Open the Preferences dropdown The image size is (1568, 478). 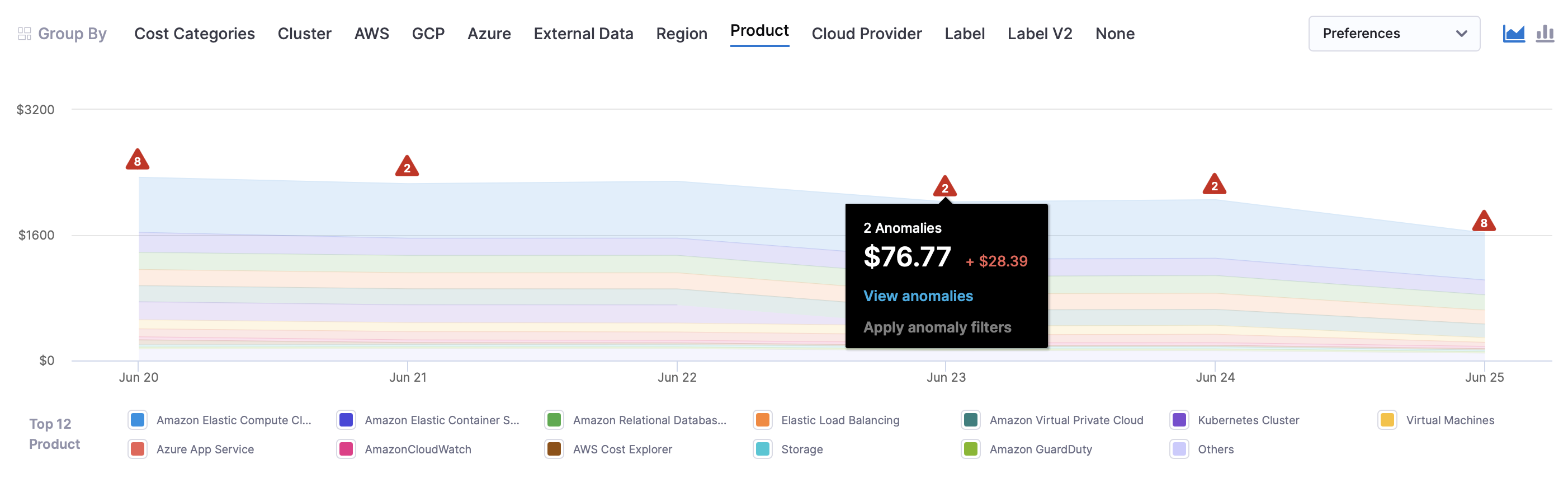[x=1394, y=34]
